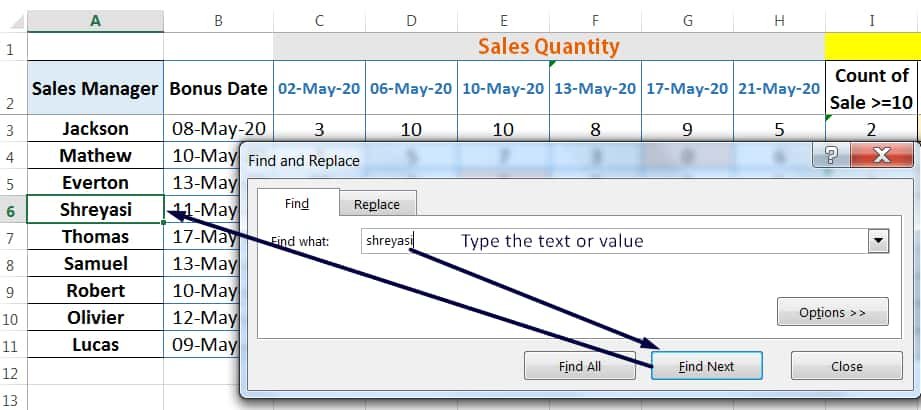921x410 pixels.
Task: Select the Find tab
Action: (297, 203)
